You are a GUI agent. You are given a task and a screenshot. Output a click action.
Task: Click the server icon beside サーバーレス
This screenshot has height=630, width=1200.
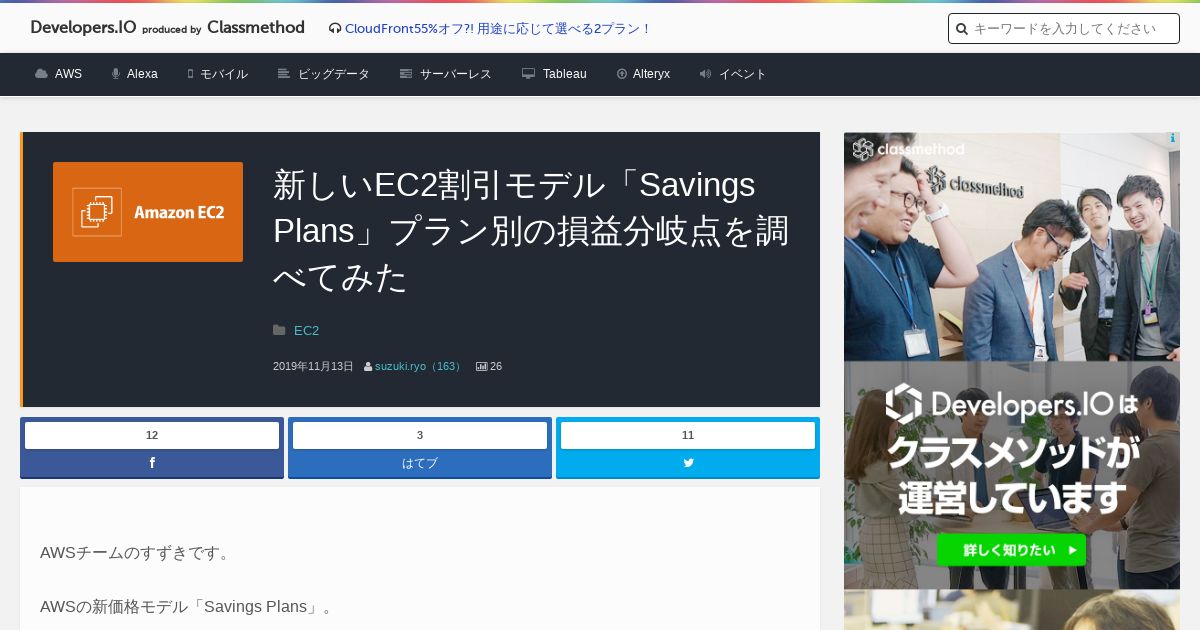(406, 74)
